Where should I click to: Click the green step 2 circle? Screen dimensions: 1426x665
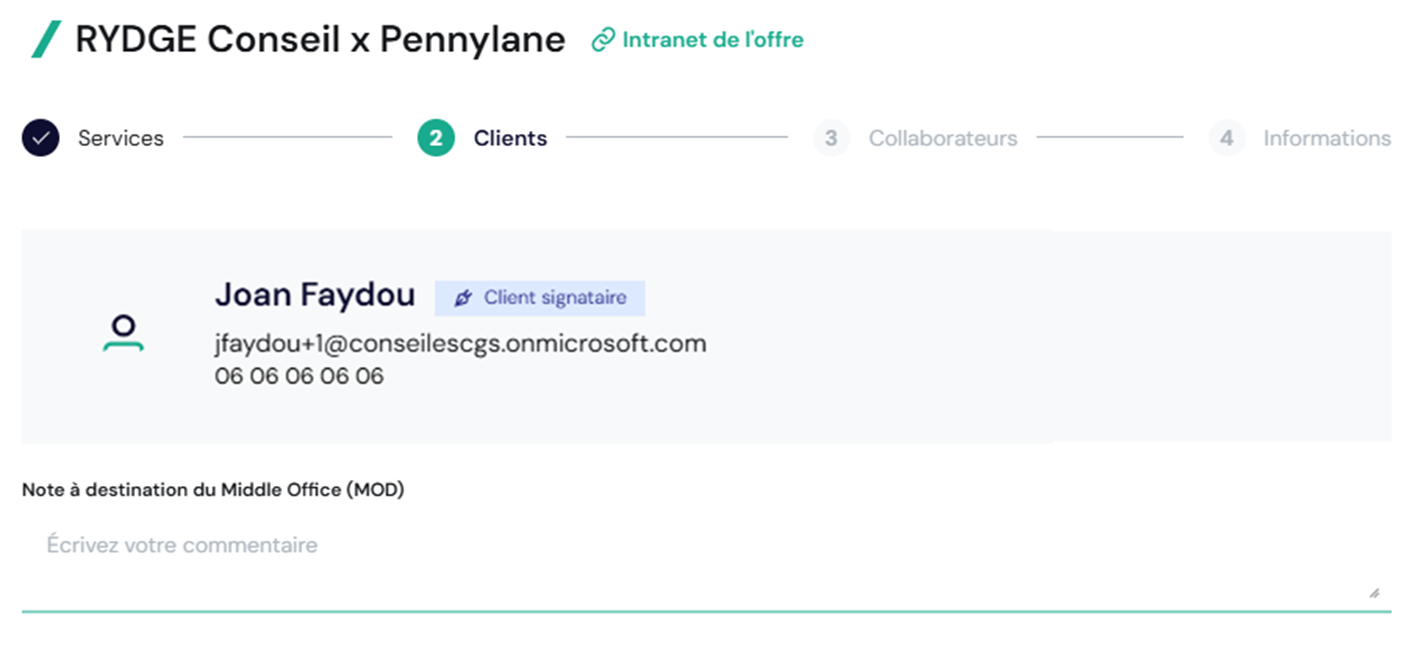tap(436, 138)
